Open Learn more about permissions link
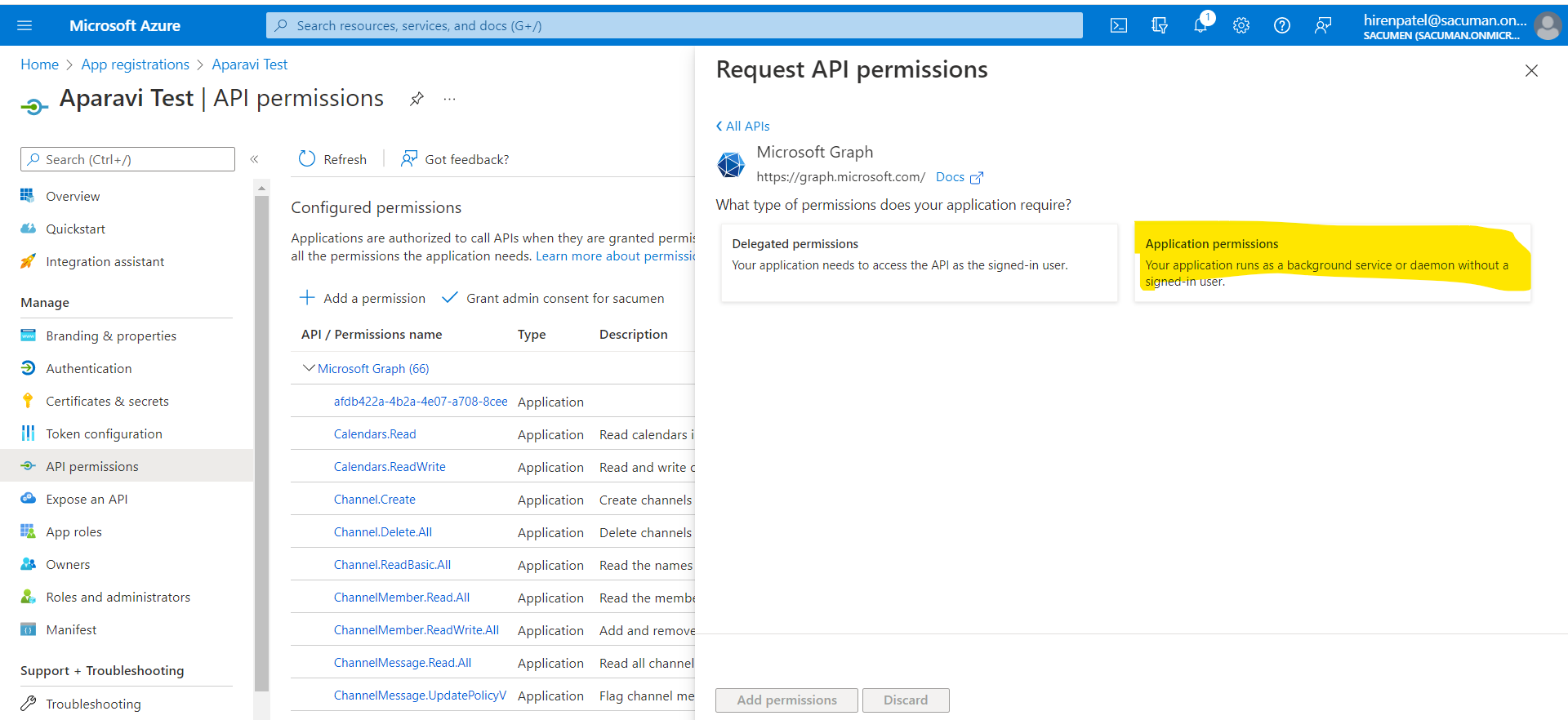 pos(615,256)
